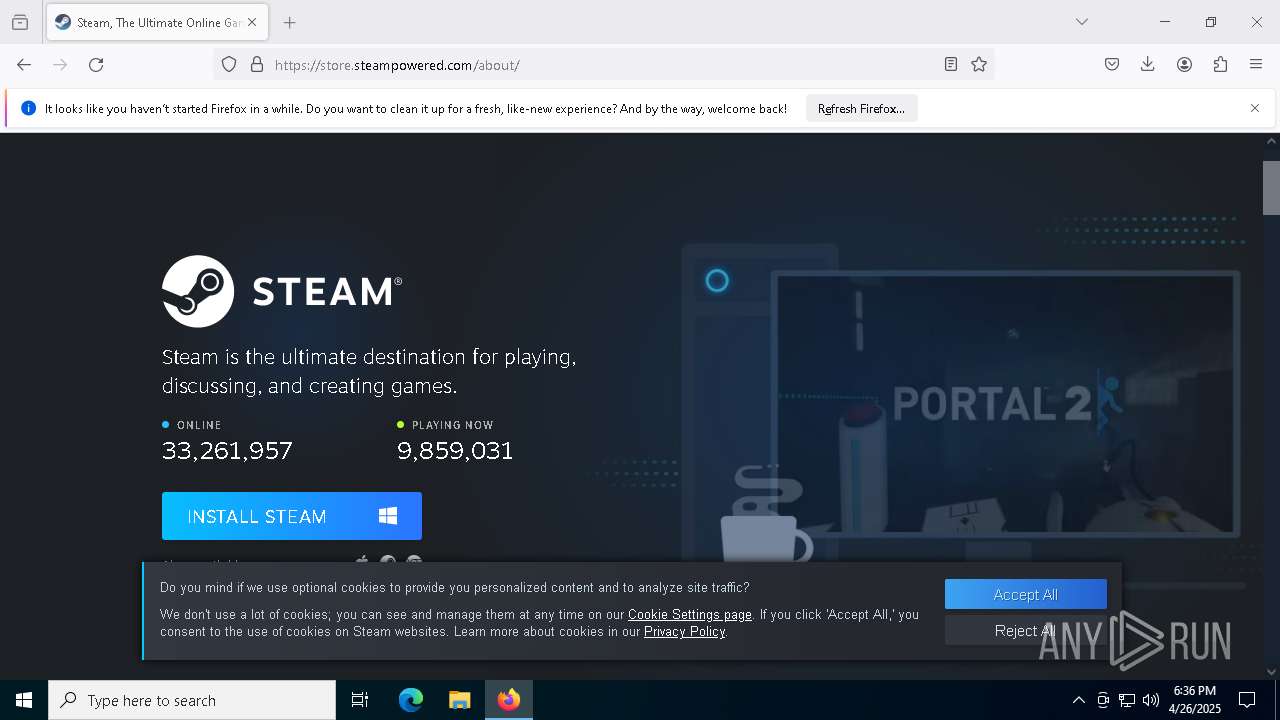
Task: Launch Microsoft Edge from taskbar
Action: pos(411,700)
